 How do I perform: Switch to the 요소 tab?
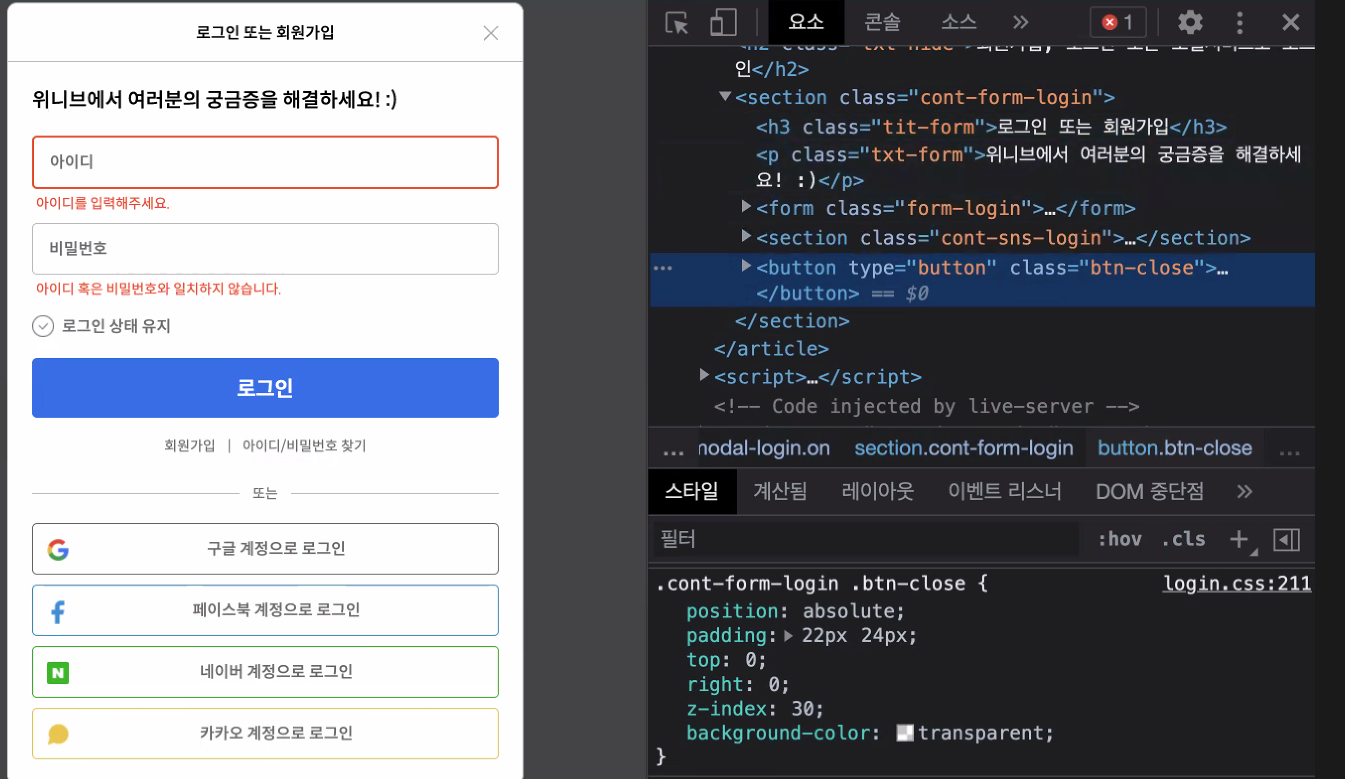(x=806, y=22)
